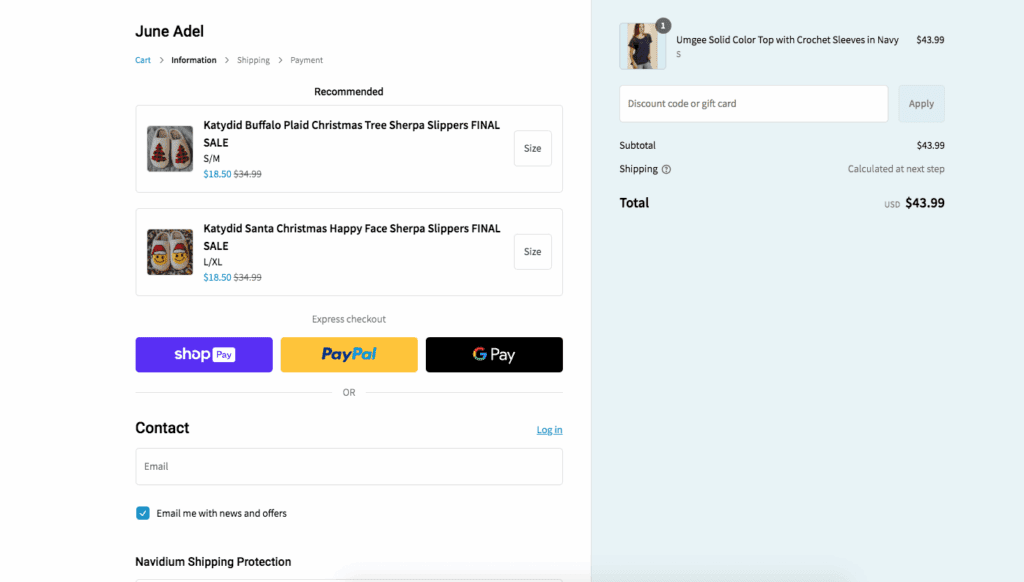Open Size selector for Buffalo Plaid slippers
This screenshot has width=1024, height=582.
pos(532,148)
